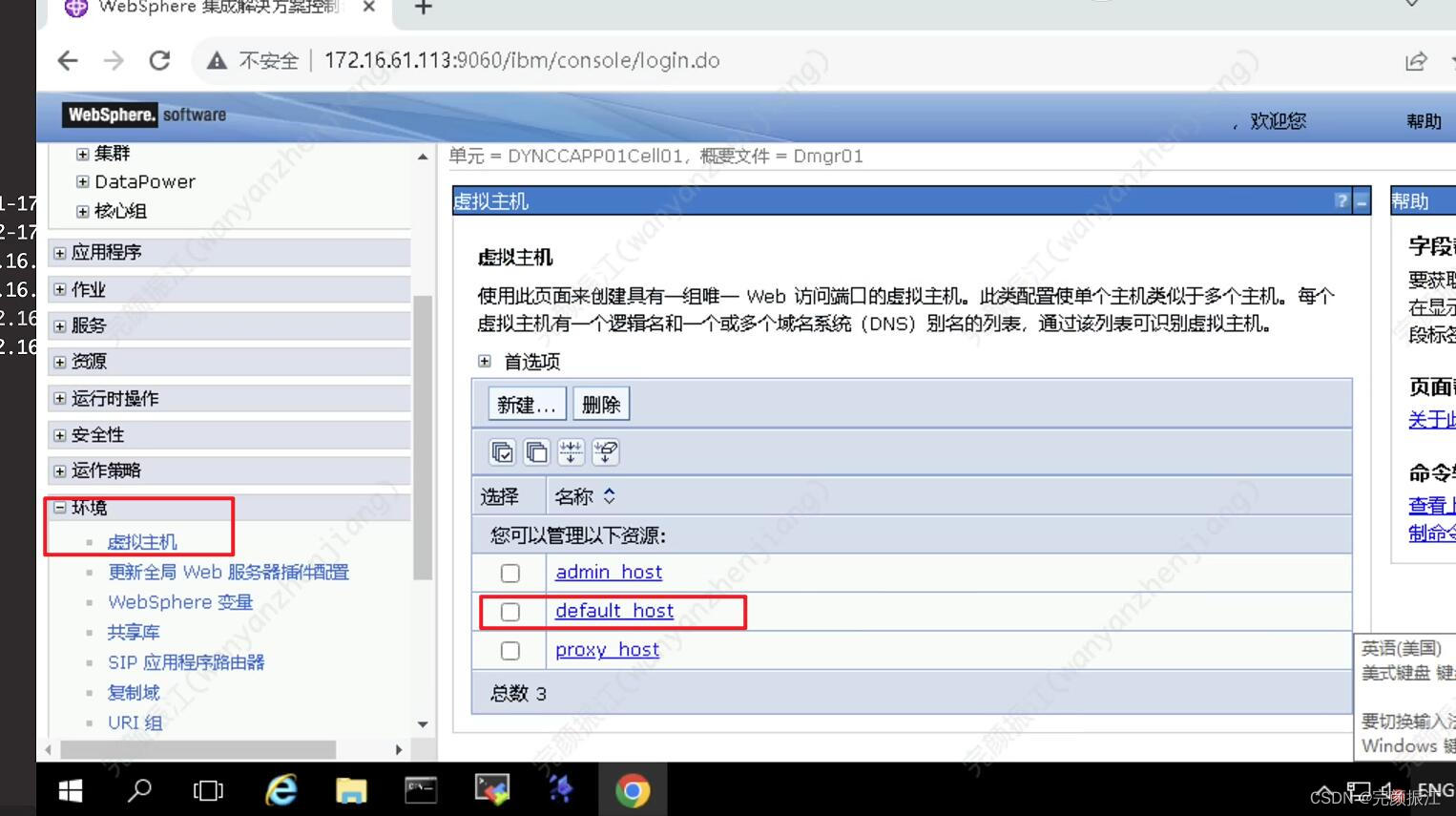The width and height of the screenshot is (1456, 816).
Task: Click the 新建 button to create virtual host
Action: [526, 403]
